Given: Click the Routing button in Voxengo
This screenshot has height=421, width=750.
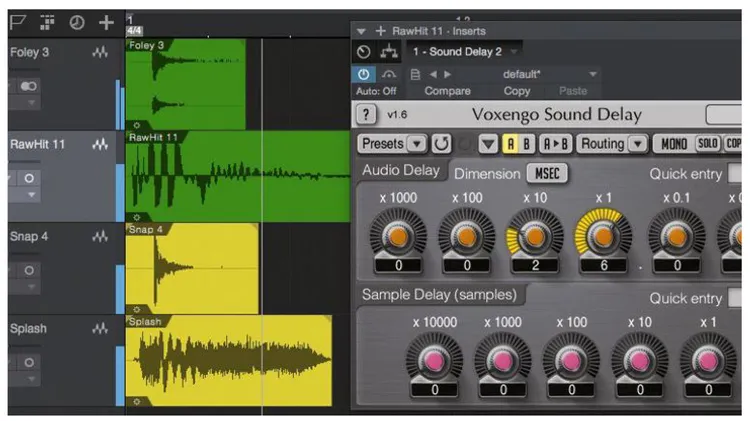Looking at the screenshot, I should click(603, 144).
